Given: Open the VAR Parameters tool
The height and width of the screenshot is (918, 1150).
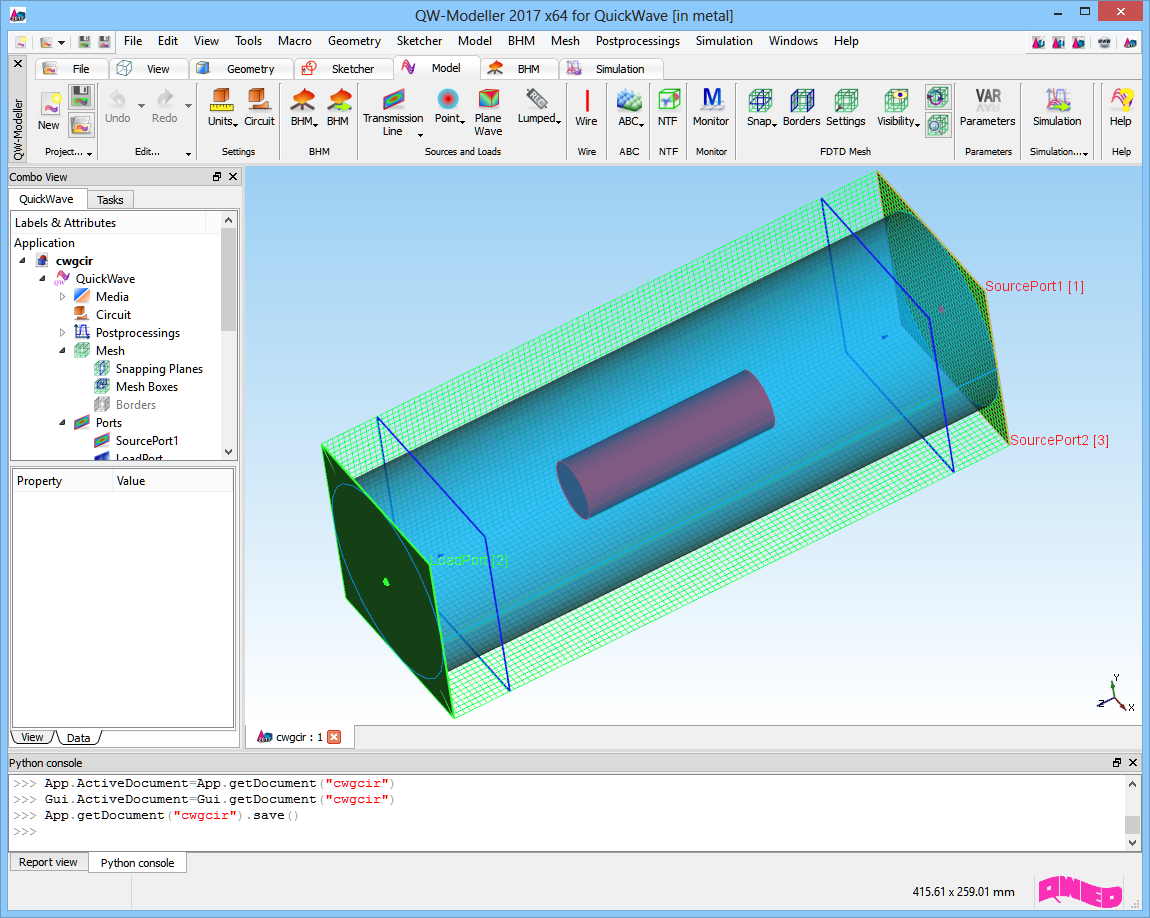Looking at the screenshot, I should (x=987, y=108).
